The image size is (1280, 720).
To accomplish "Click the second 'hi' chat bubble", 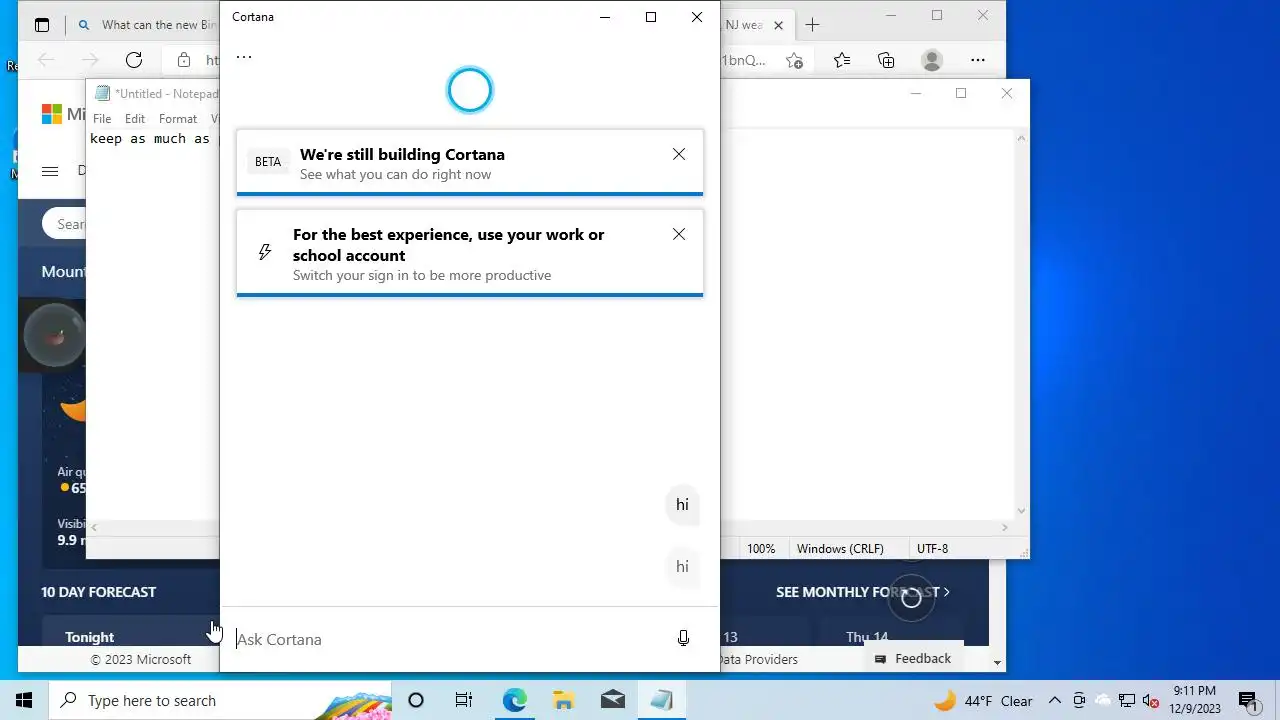I will [x=682, y=567].
